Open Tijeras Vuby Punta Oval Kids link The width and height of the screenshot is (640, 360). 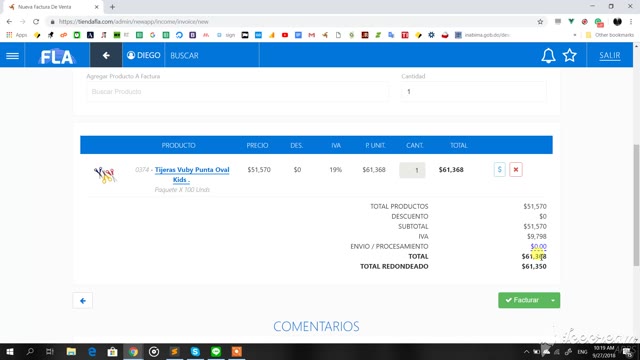[192, 174]
